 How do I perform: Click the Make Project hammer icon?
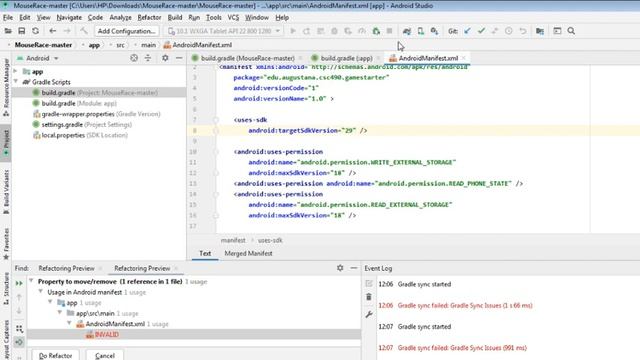pos(84,31)
